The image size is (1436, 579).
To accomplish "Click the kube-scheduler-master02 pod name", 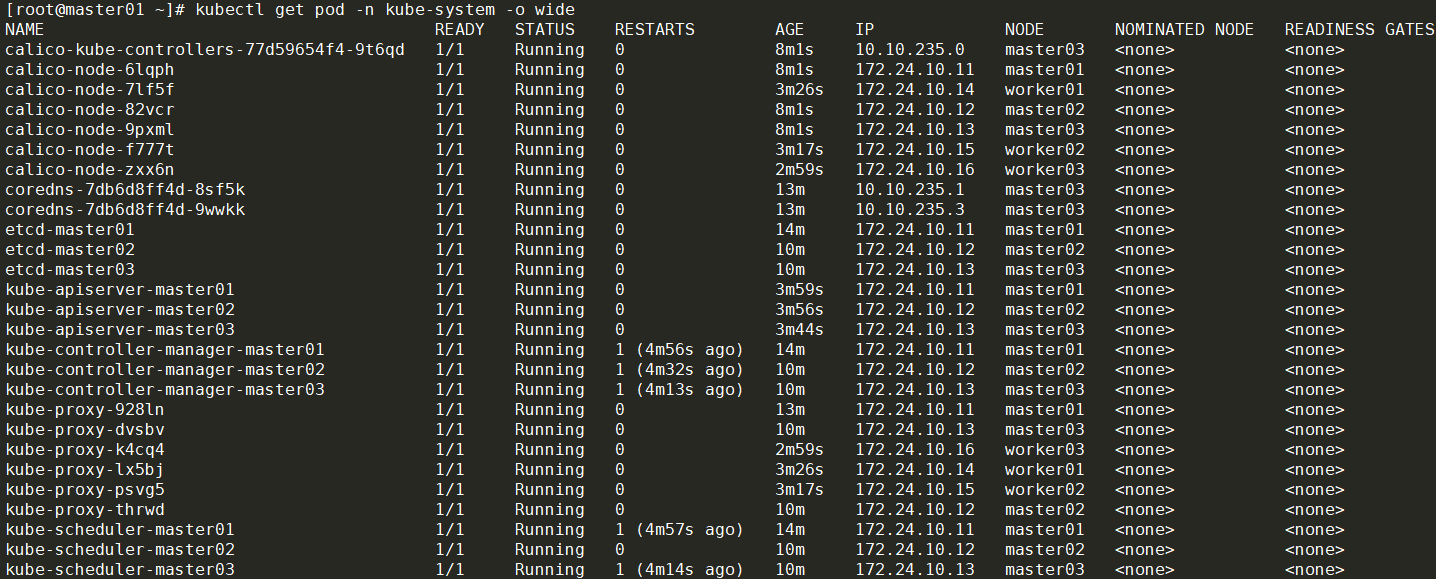I will [120, 550].
